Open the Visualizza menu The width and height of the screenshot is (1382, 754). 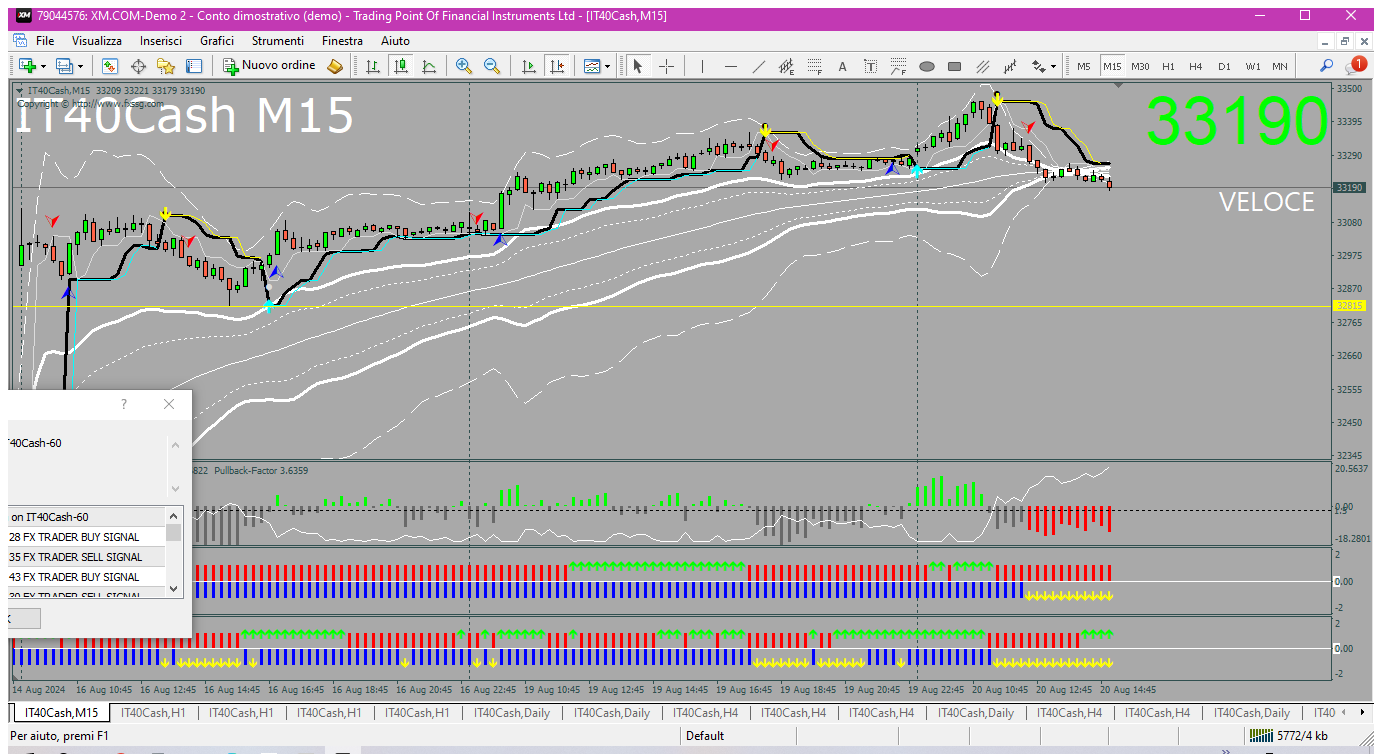[x=97, y=41]
